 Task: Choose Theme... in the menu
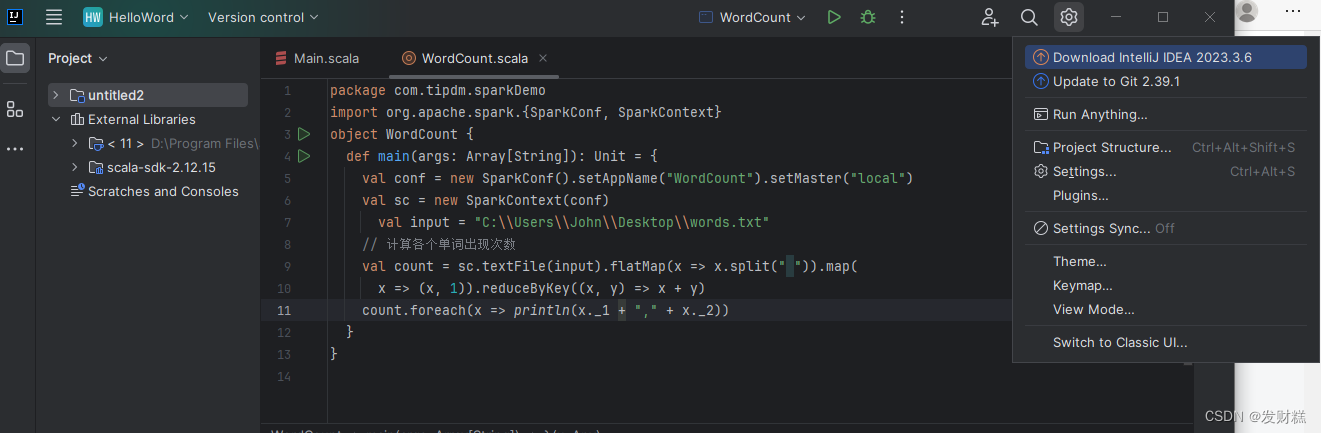point(1166,261)
